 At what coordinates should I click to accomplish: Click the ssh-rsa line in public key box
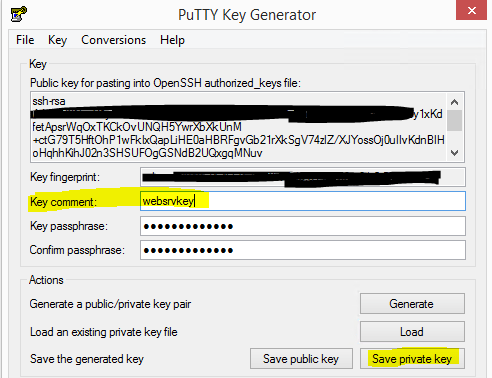point(49,101)
